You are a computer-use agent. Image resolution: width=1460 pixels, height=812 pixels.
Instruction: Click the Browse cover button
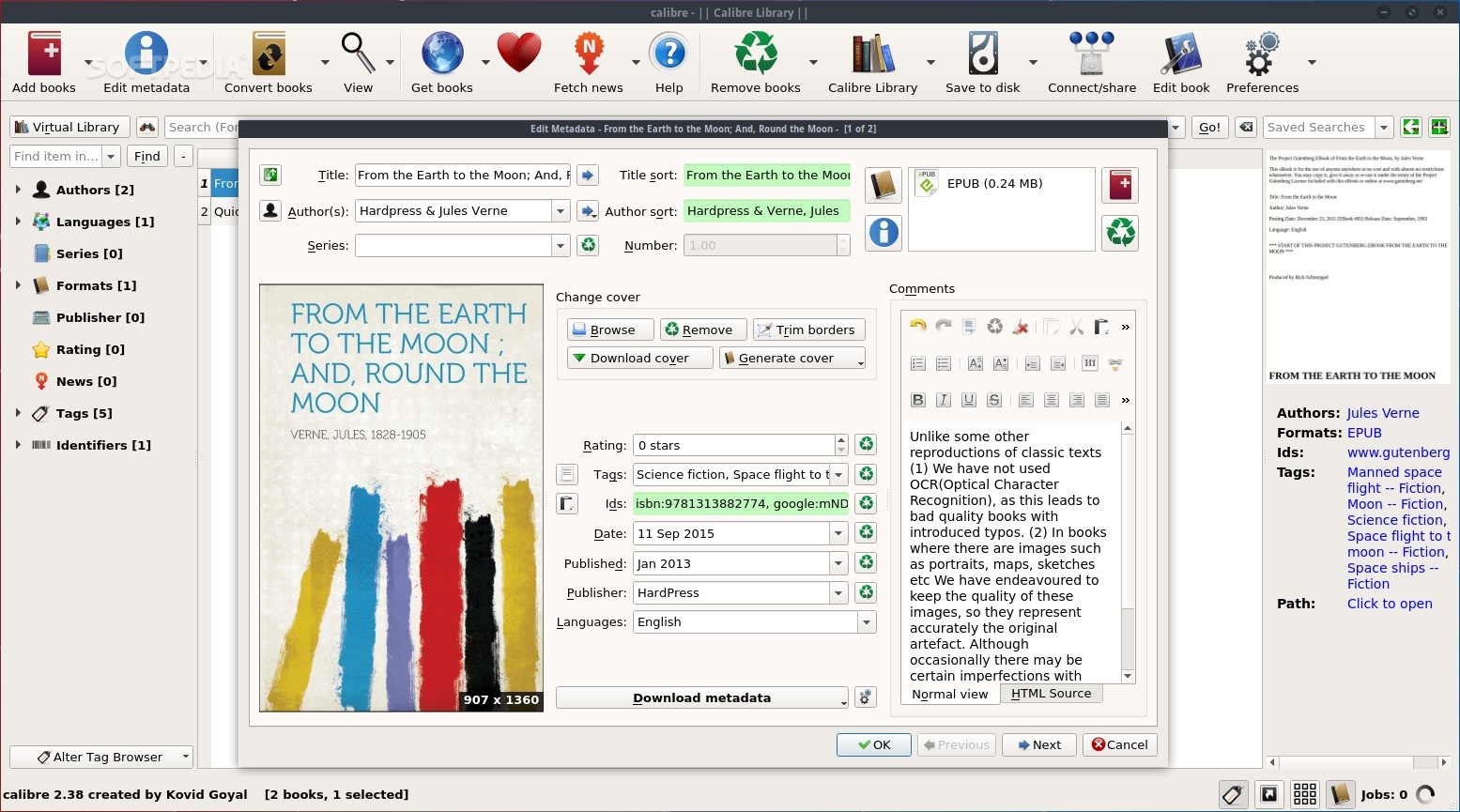[610, 329]
